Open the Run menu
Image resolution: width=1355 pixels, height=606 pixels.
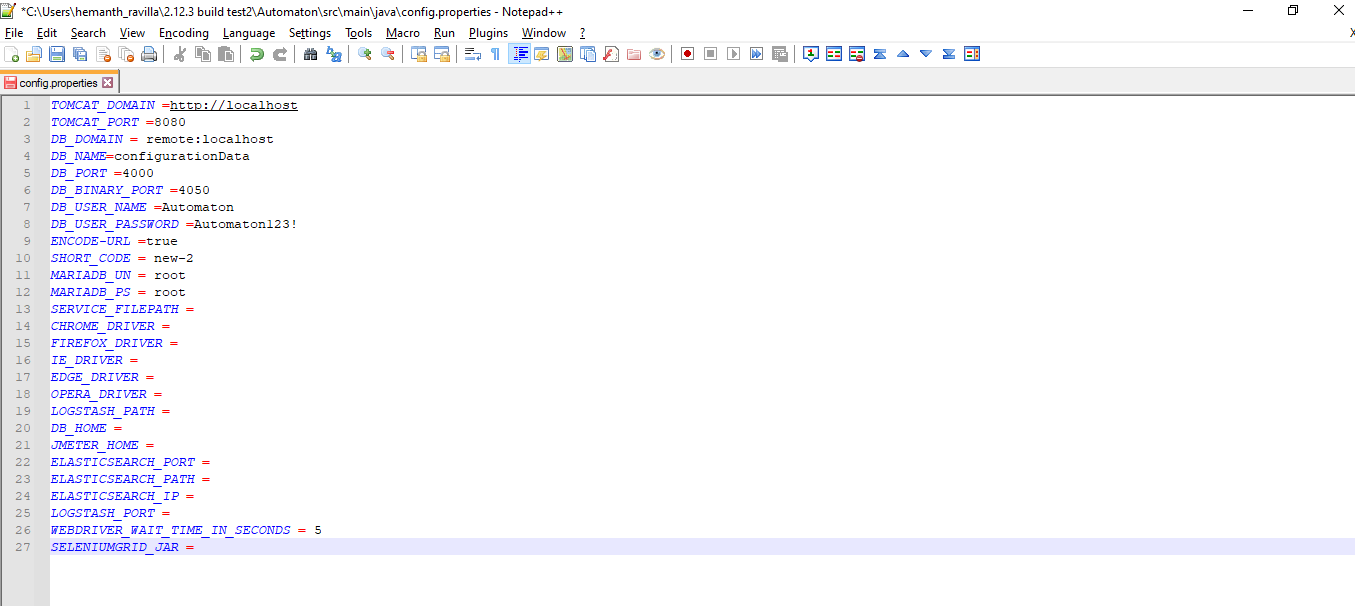coord(444,33)
